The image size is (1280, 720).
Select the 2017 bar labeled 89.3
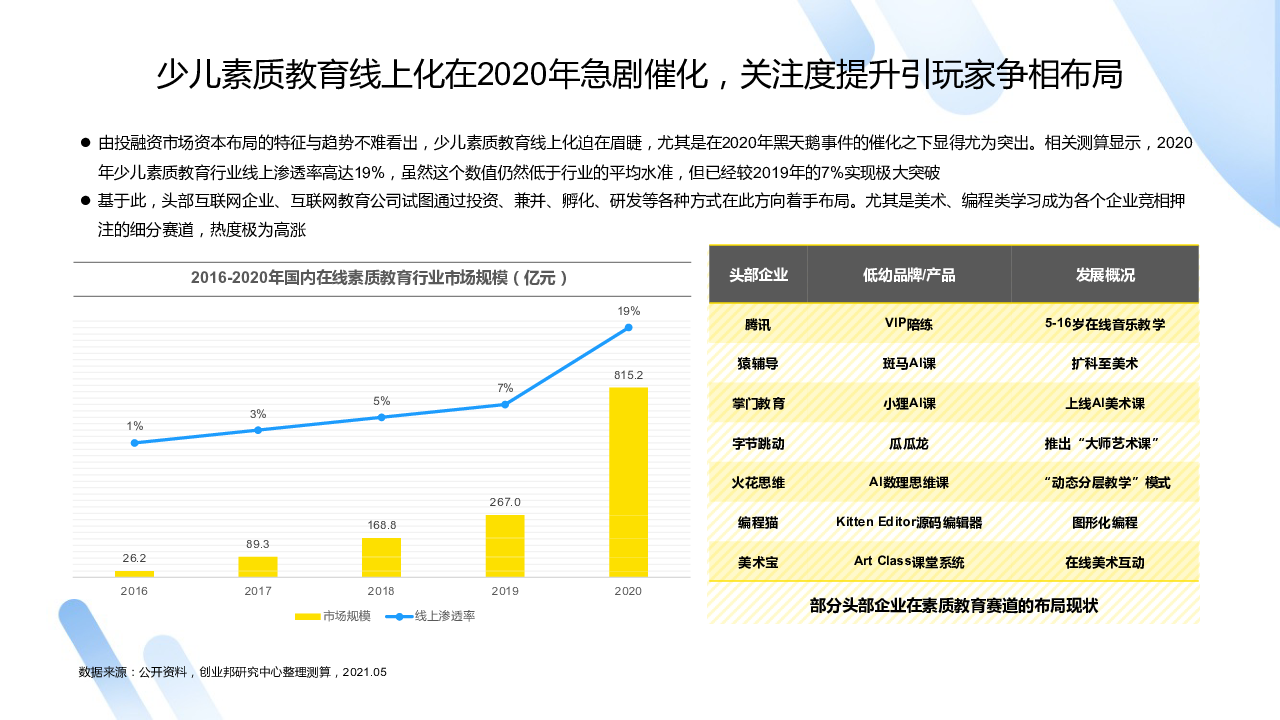click(x=258, y=567)
